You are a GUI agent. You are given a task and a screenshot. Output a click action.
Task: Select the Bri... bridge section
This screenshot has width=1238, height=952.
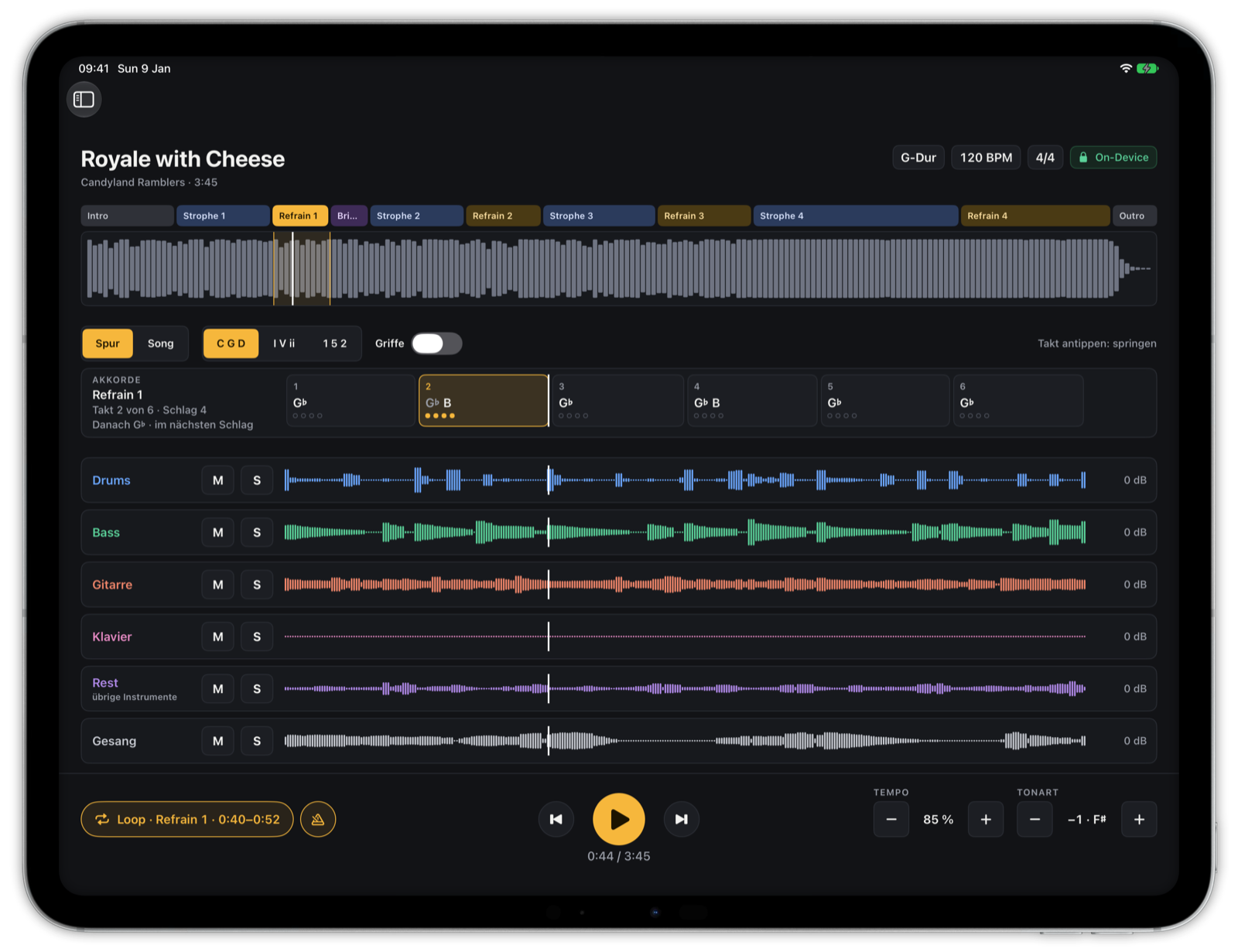coord(349,216)
